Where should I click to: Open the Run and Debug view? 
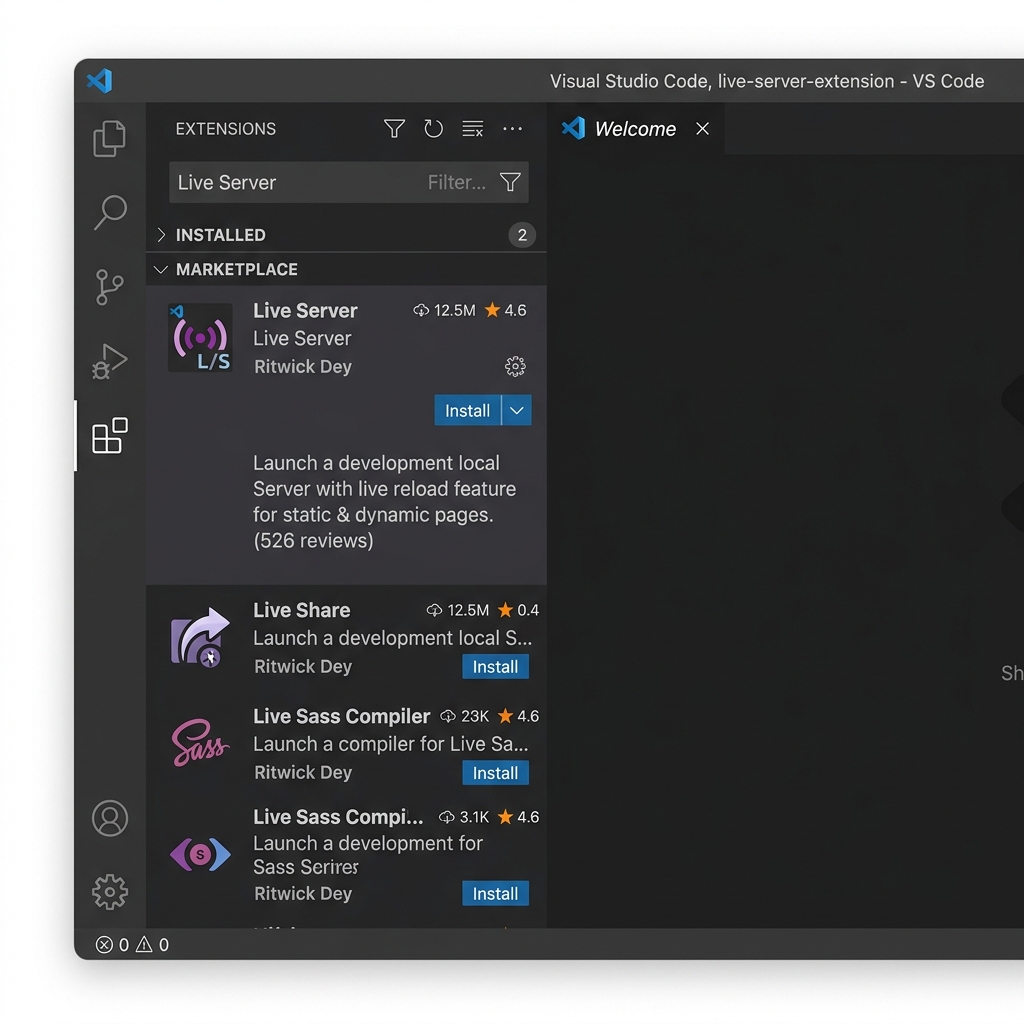coord(109,361)
